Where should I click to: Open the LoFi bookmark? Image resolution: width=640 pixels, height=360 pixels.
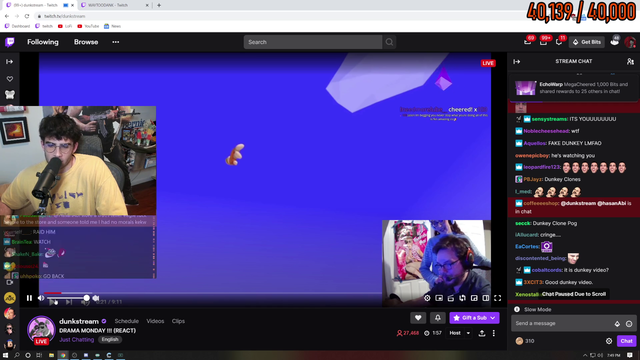(x=65, y=26)
